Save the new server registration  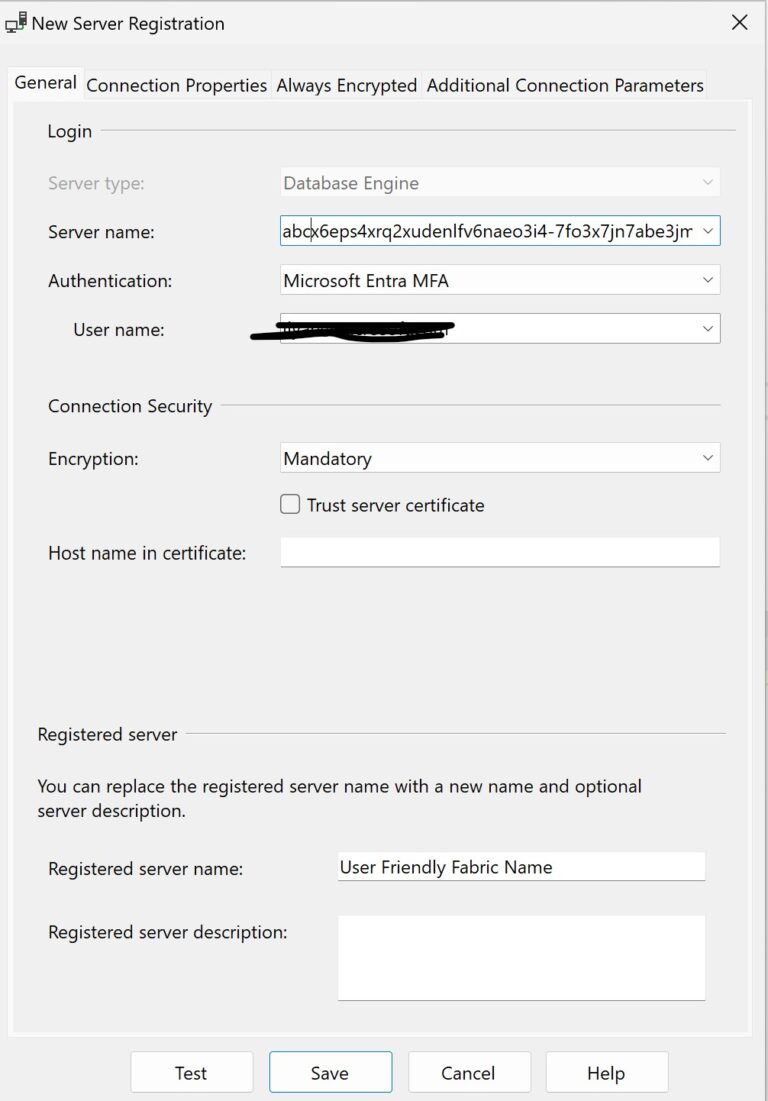coord(330,1072)
